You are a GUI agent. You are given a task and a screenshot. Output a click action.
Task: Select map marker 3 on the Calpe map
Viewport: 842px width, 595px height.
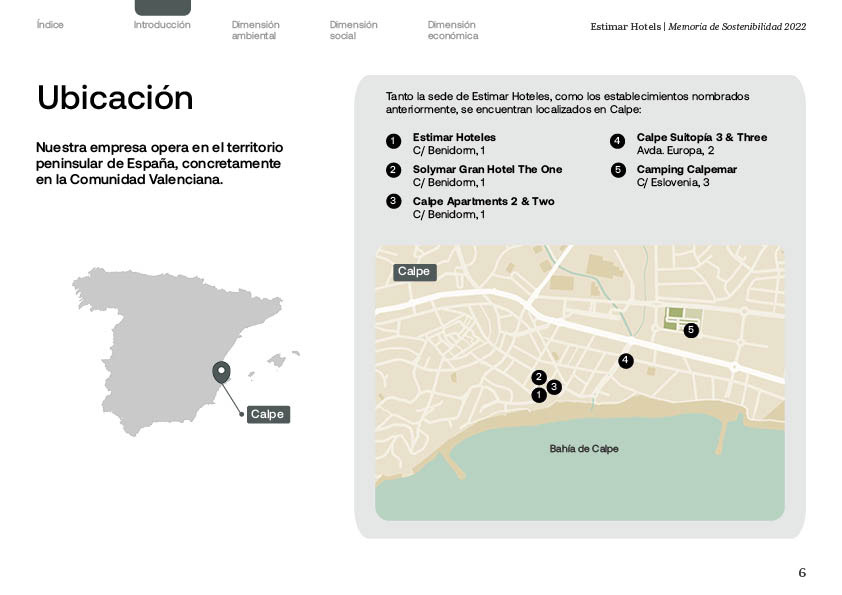coord(554,387)
